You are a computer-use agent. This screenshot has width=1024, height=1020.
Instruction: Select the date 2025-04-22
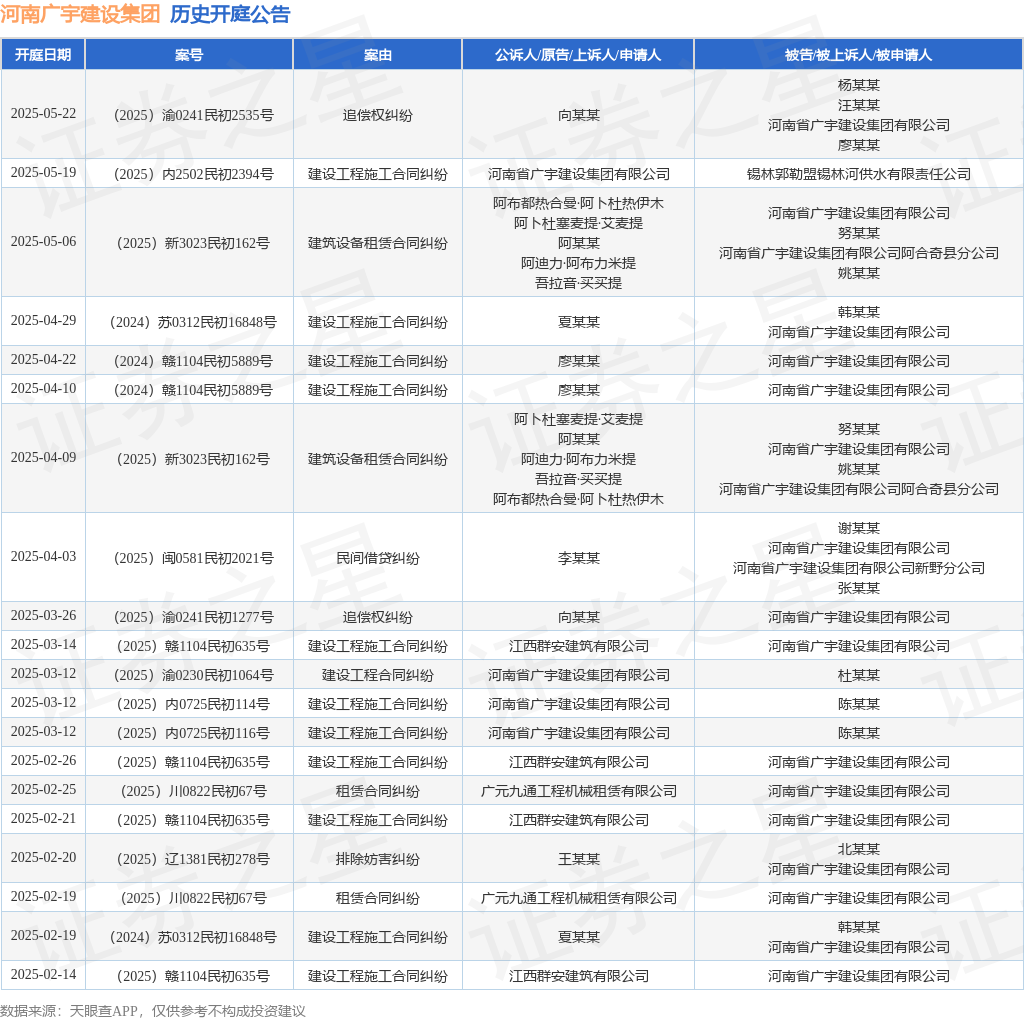coord(43,360)
